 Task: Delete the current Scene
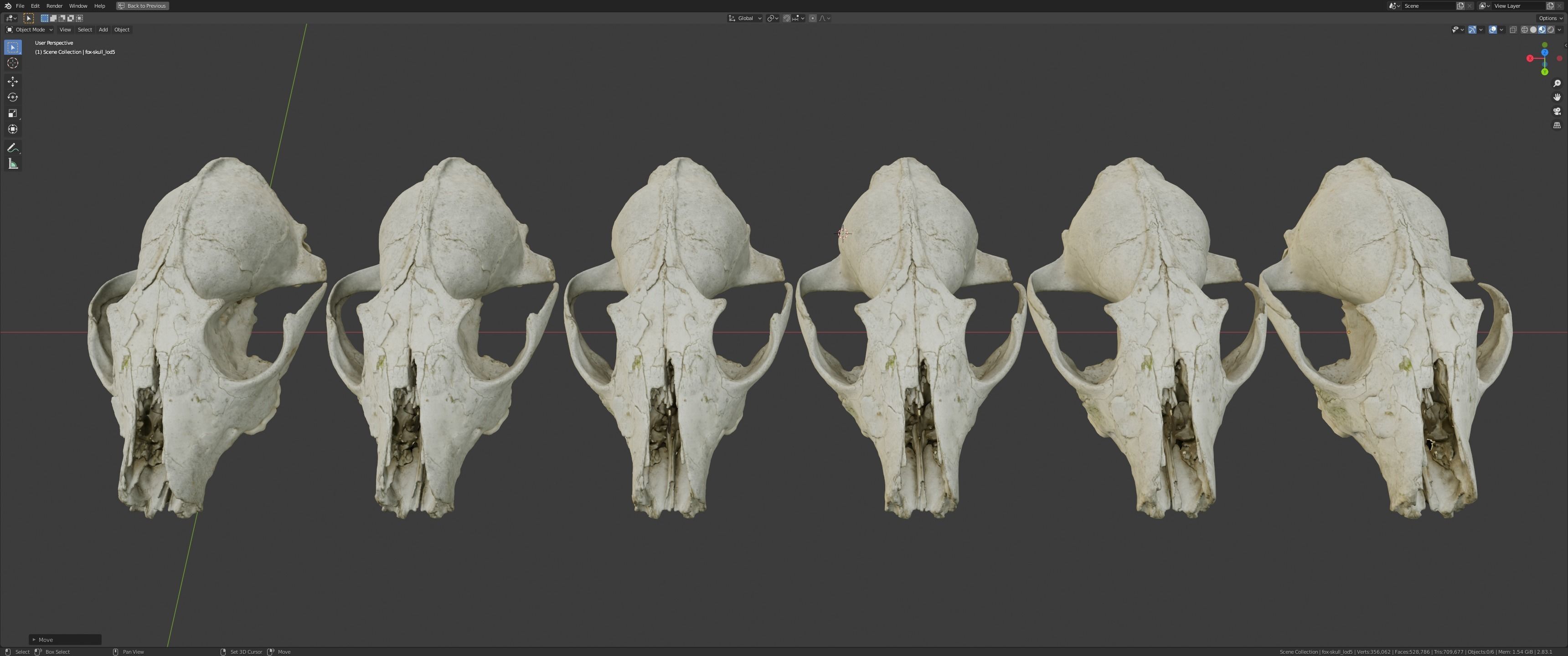[x=1470, y=5]
